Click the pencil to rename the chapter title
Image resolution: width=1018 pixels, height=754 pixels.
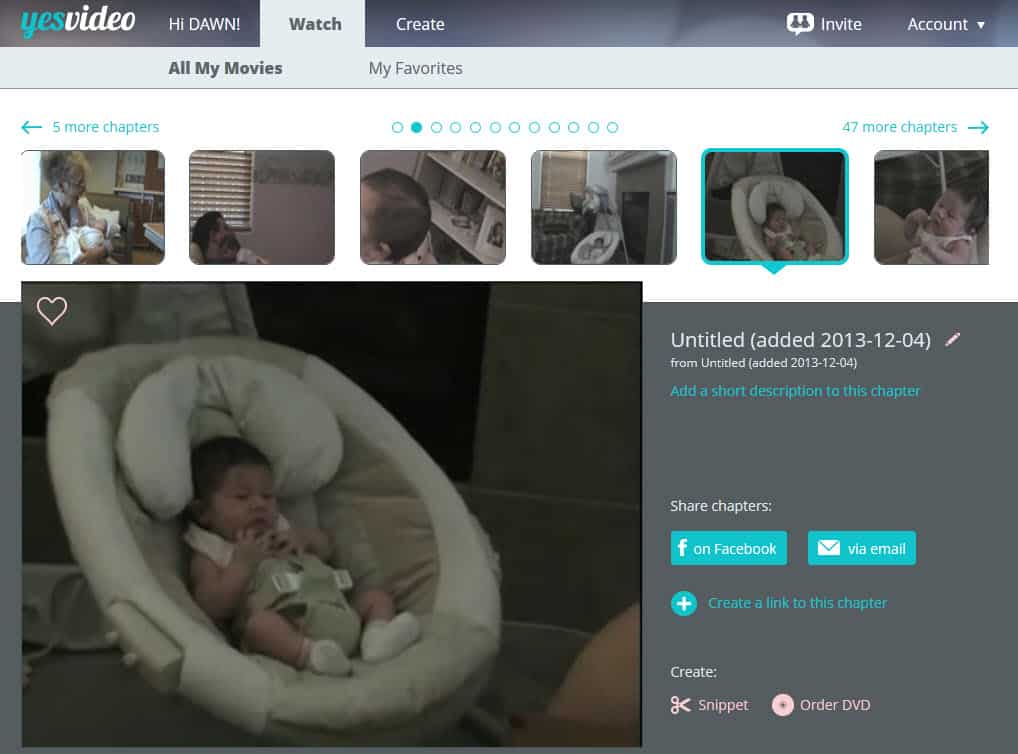[x=952, y=340]
